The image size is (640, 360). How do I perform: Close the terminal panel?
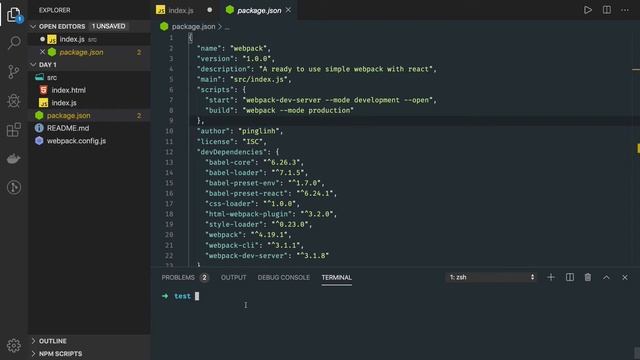624,277
